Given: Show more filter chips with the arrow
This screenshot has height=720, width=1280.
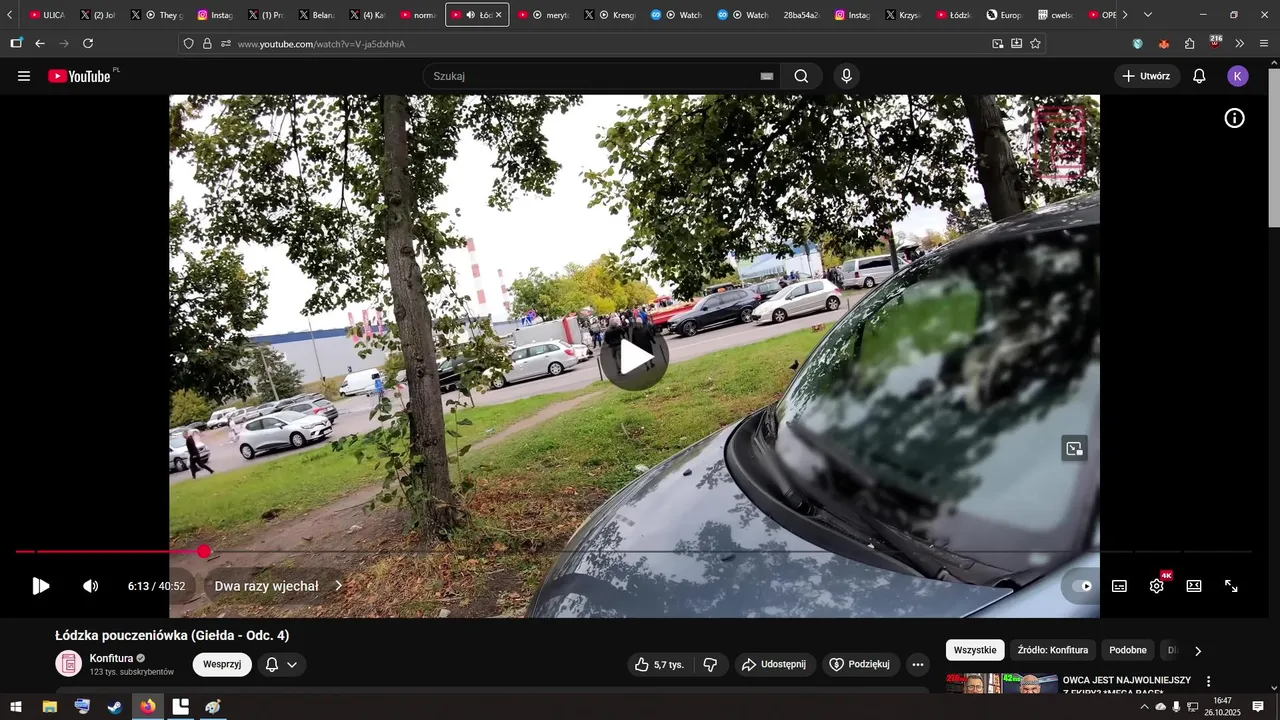Looking at the screenshot, I should pos(1198,651).
